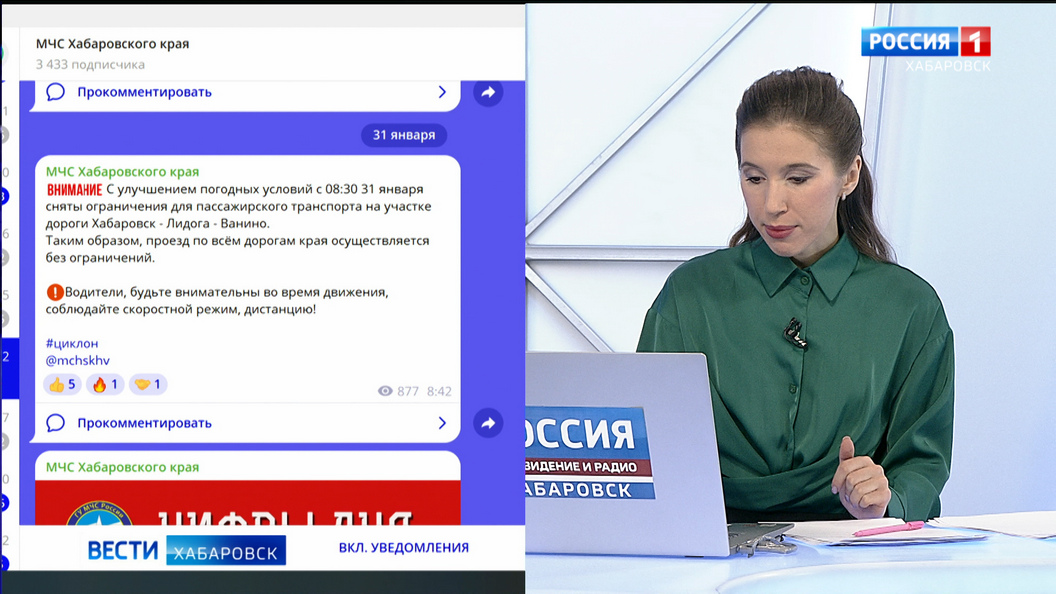The width and height of the screenshot is (1056, 594).
Task: Click Прокомментировать under the 31 января post
Action: pyautogui.click(x=144, y=423)
